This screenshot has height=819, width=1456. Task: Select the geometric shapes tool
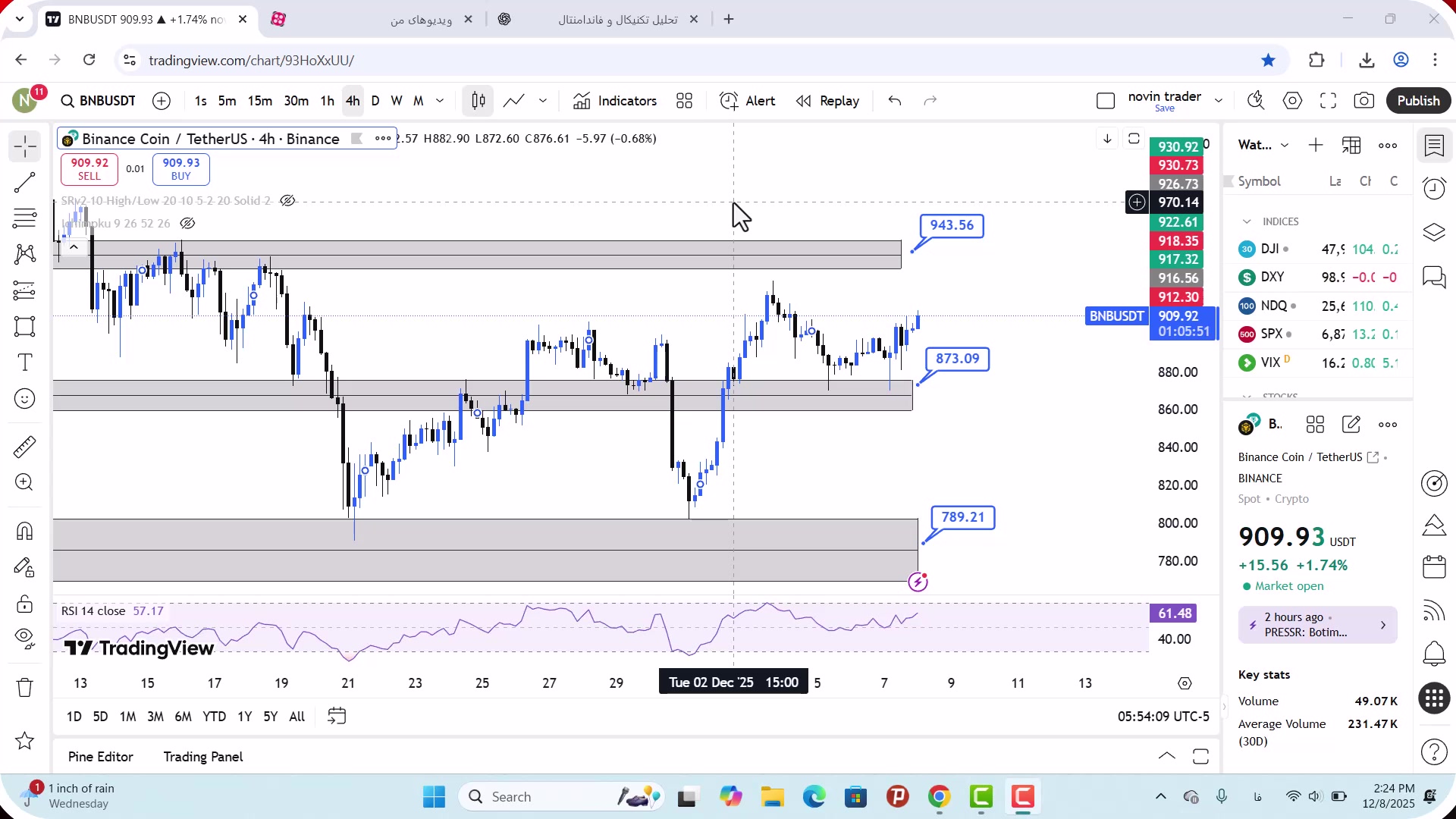click(x=25, y=327)
